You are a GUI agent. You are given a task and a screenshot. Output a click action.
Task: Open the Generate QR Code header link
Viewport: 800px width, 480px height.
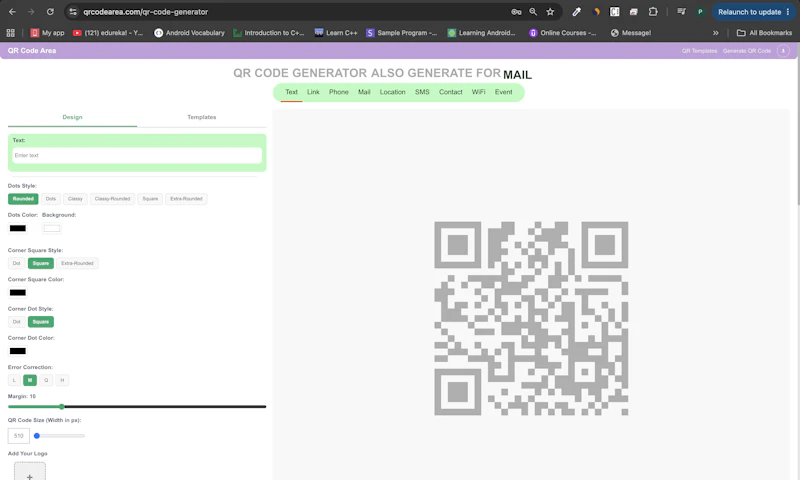click(747, 51)
